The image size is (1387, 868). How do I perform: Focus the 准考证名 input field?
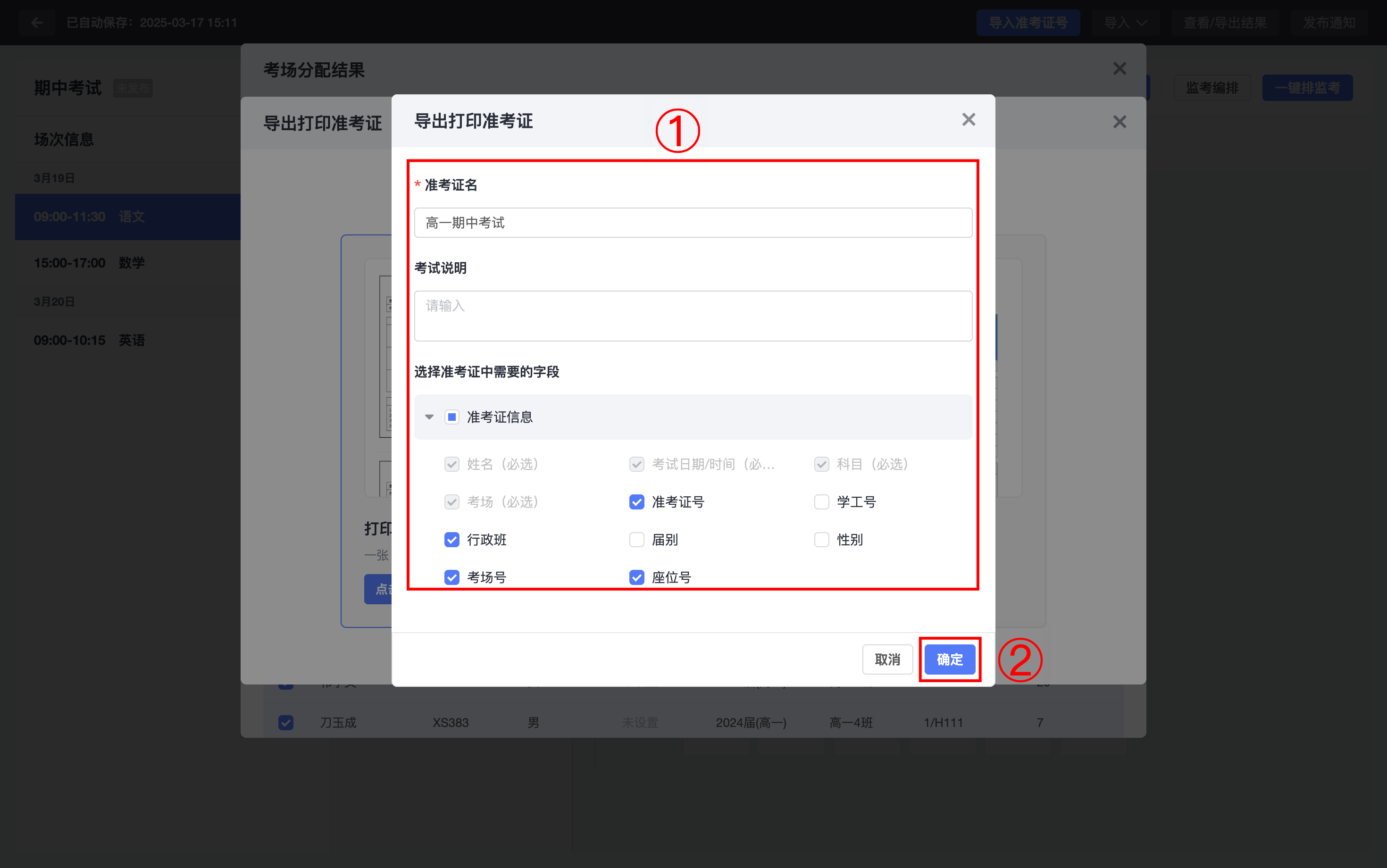pos(693,223)
